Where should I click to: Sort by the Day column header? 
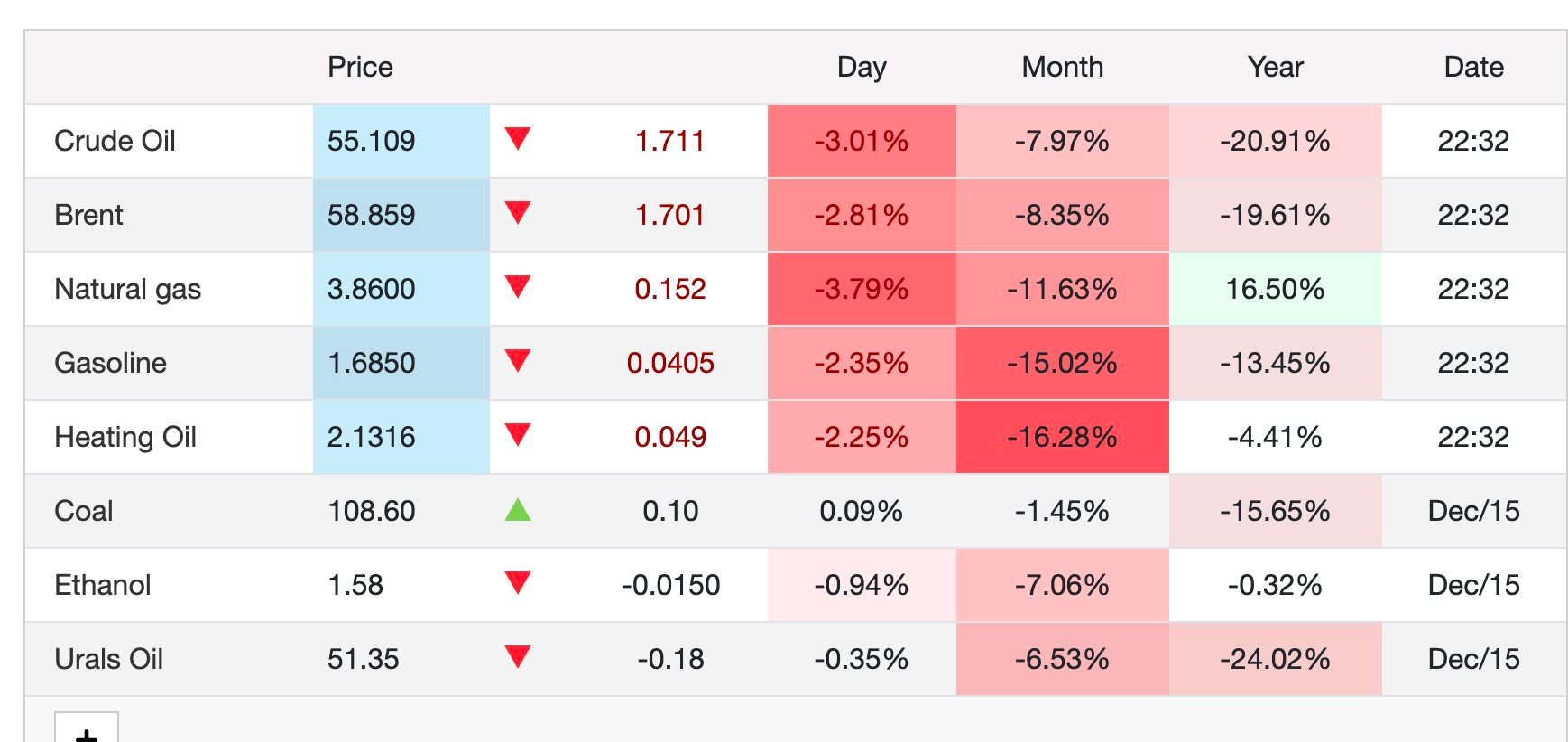click(862, 67)
